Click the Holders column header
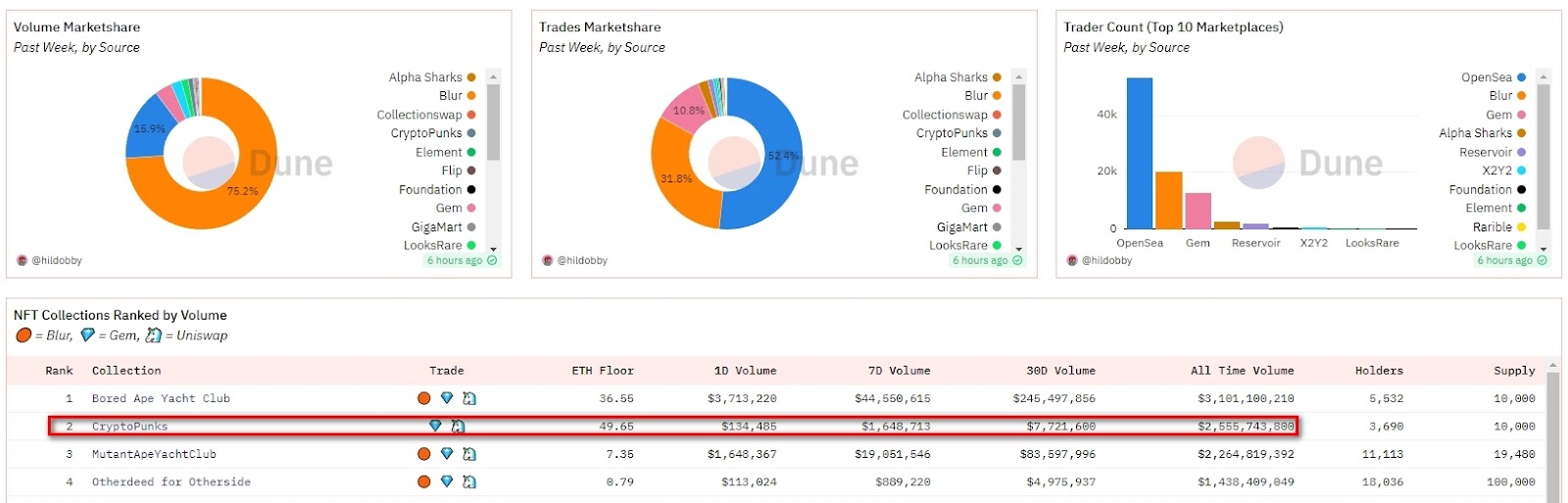The width and height of the screenshot is (1568, 503). click(x=1378, y=371)
